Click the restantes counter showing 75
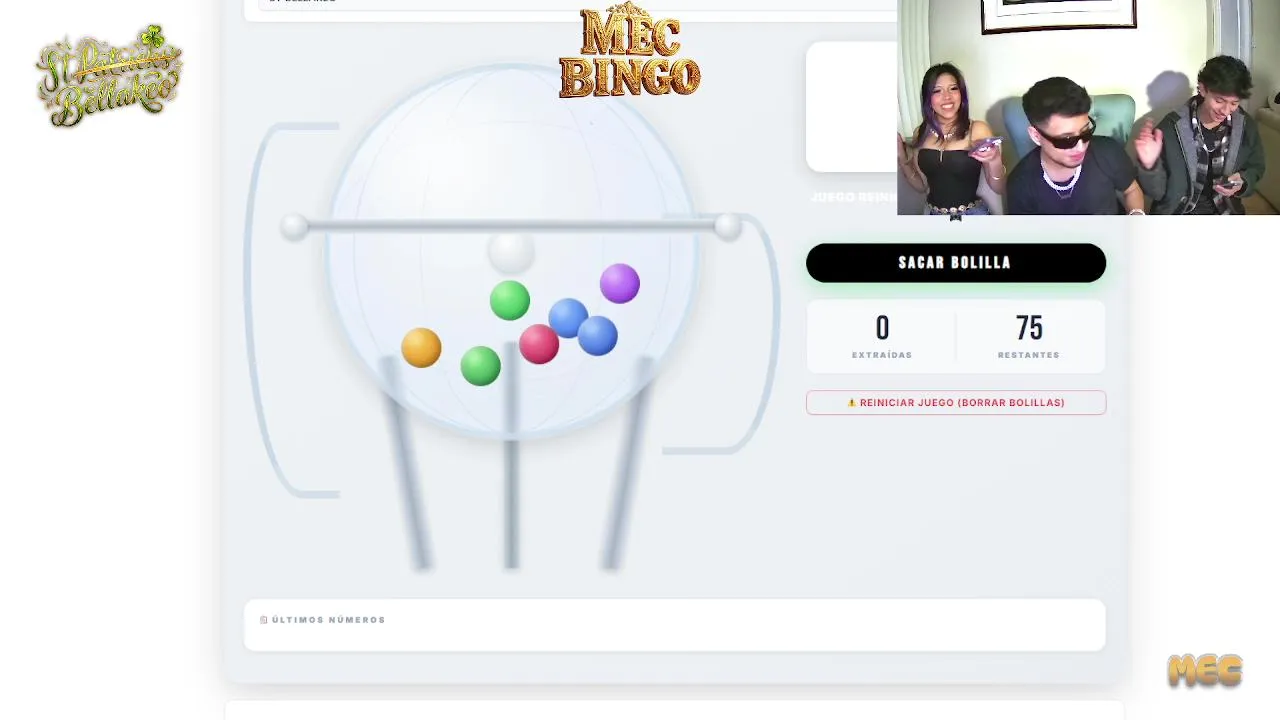 click(x=1029, y=338)
